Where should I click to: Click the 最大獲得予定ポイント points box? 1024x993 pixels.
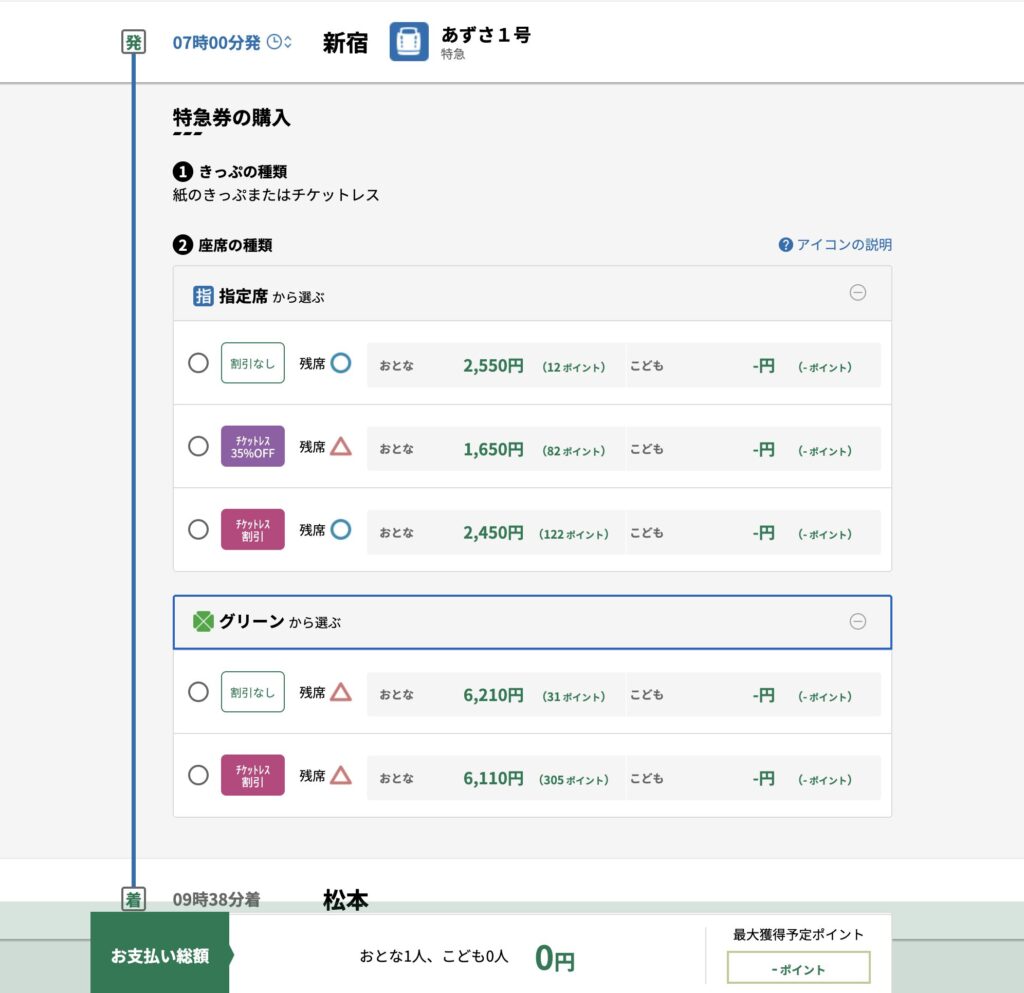(798, 968)
